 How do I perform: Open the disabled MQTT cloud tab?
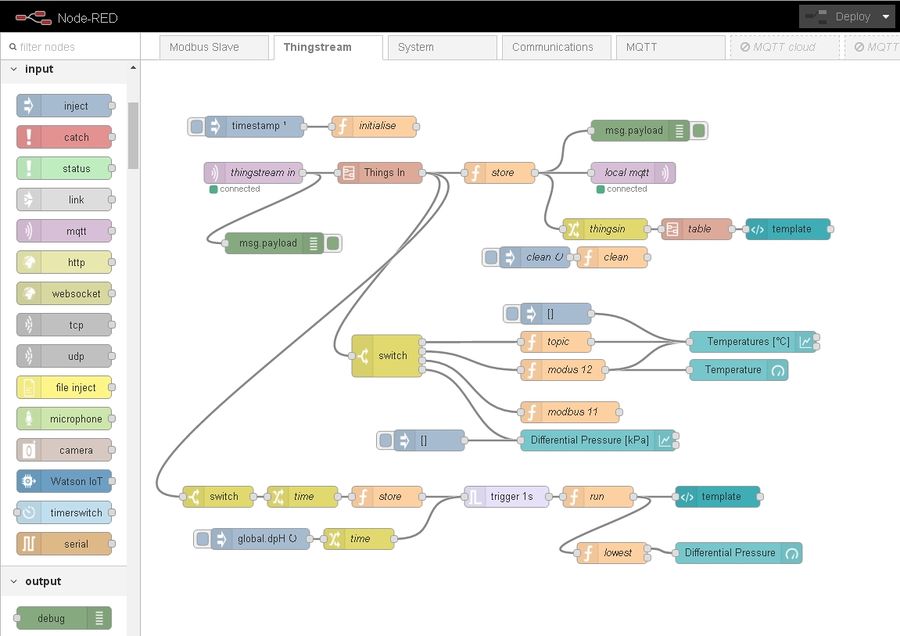(785, 47)
